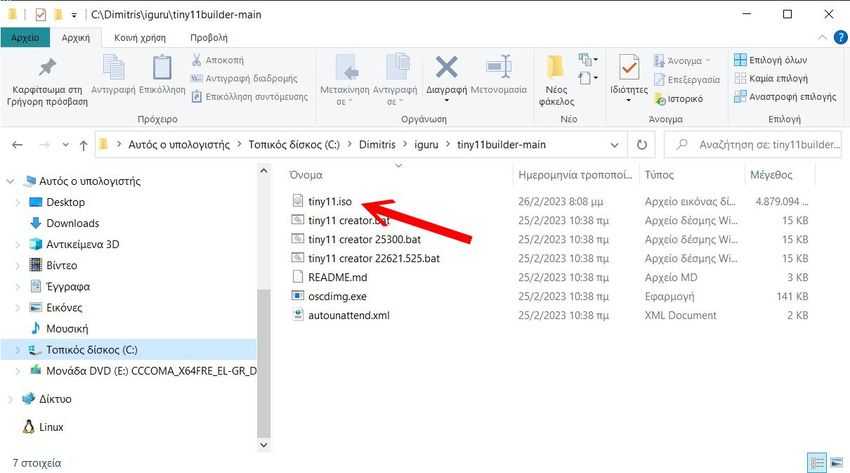
Task: Open the Αντιγραφή σε copy-to menu
Action: (395, 80)
